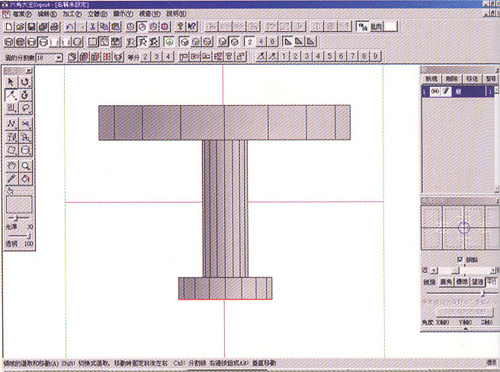Screen dimensions: 500x372
Task: Click the printer icon in toolbar
Action: (55, 27)
